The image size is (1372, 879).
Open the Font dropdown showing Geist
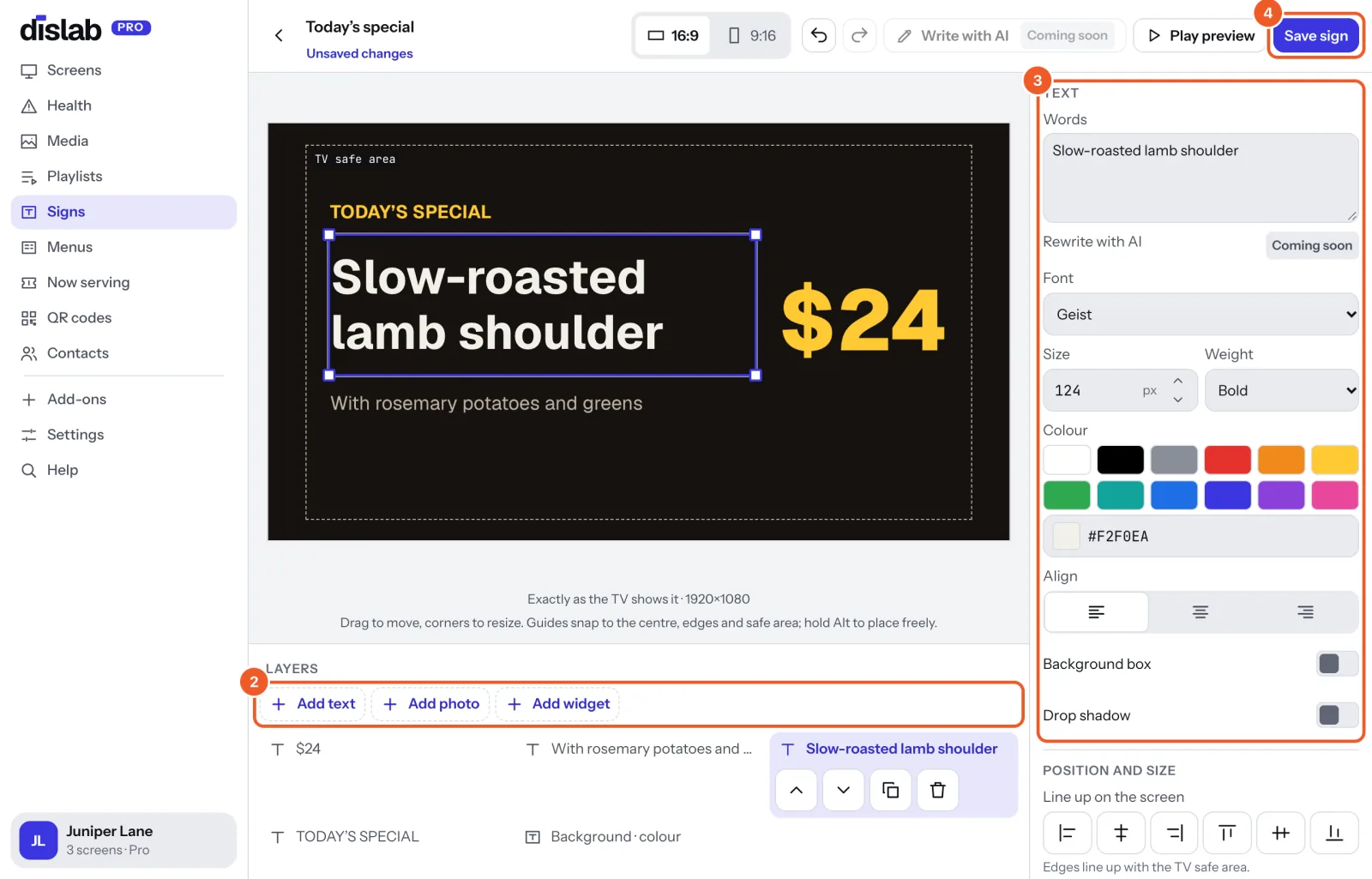[1200, 315]
